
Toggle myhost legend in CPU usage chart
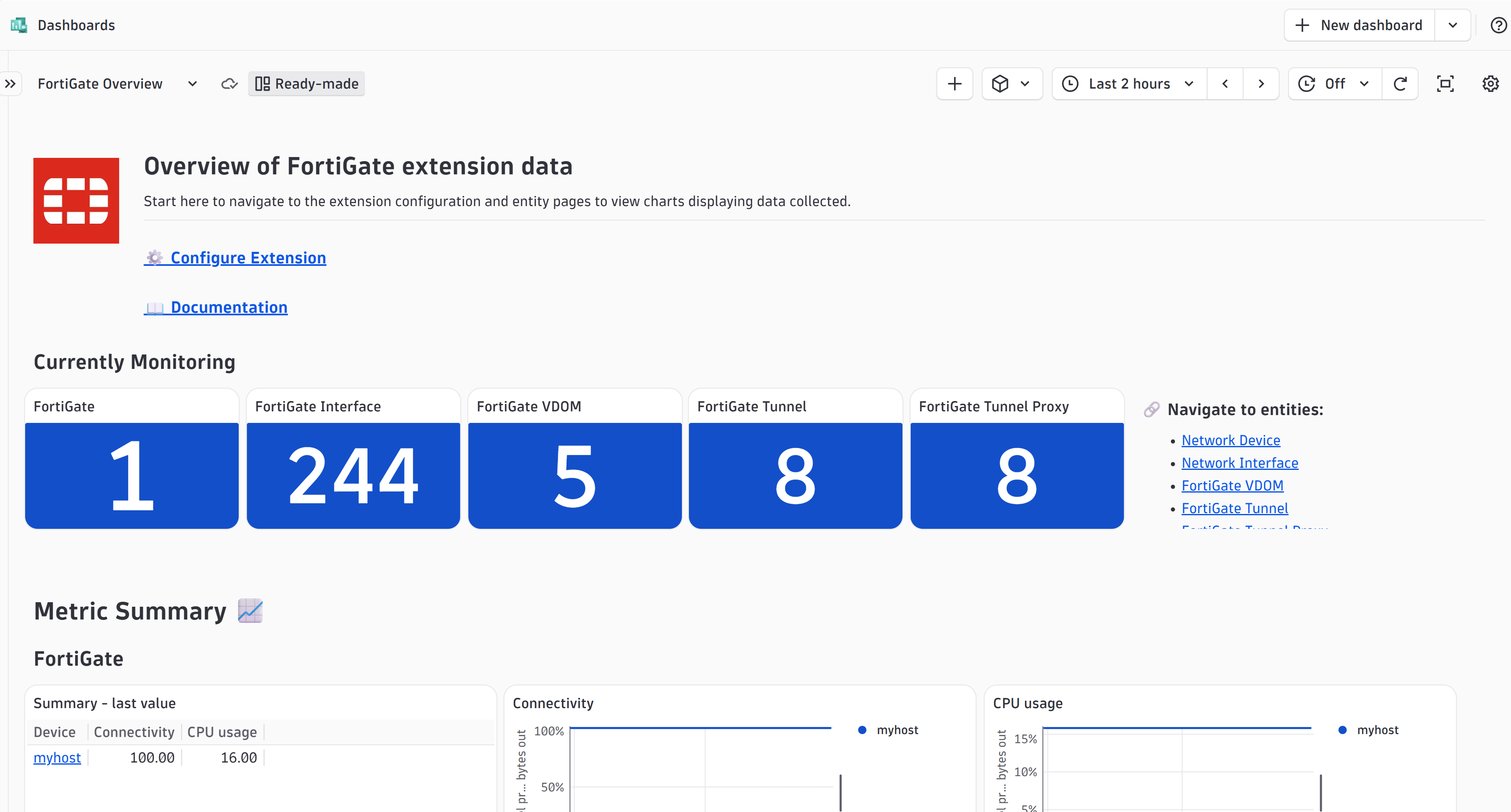coord(1368,730)
